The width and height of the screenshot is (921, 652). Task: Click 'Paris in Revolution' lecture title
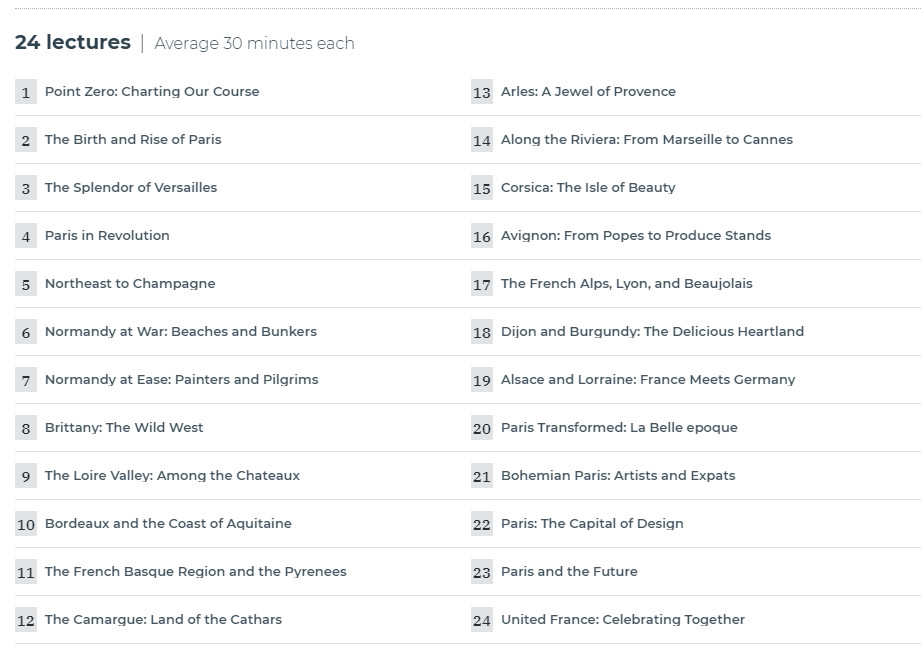[107, 236]
